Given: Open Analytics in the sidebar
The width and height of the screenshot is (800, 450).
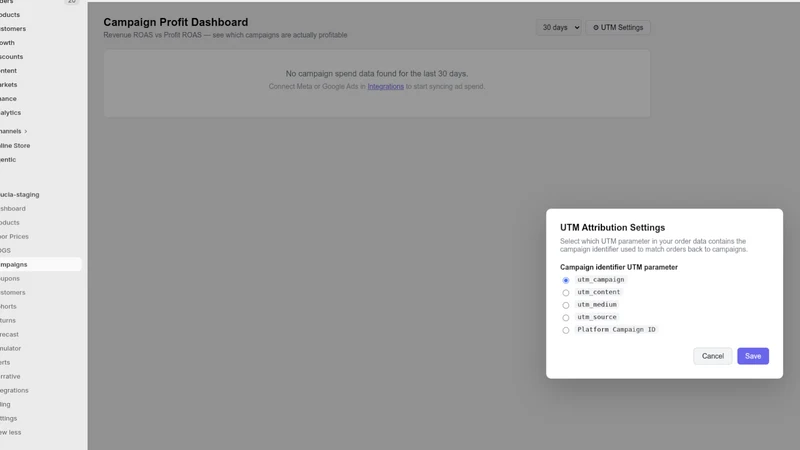Looking at the screenshot, I should pos(10,113).
